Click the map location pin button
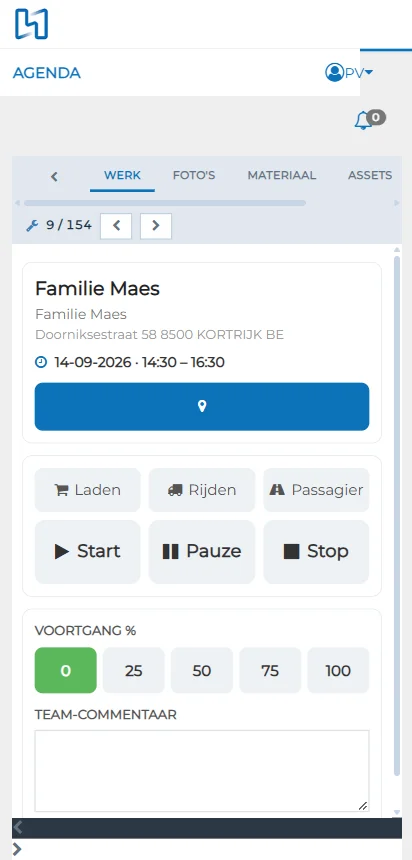Screen dimensions: 412x860 pos(202,406)
